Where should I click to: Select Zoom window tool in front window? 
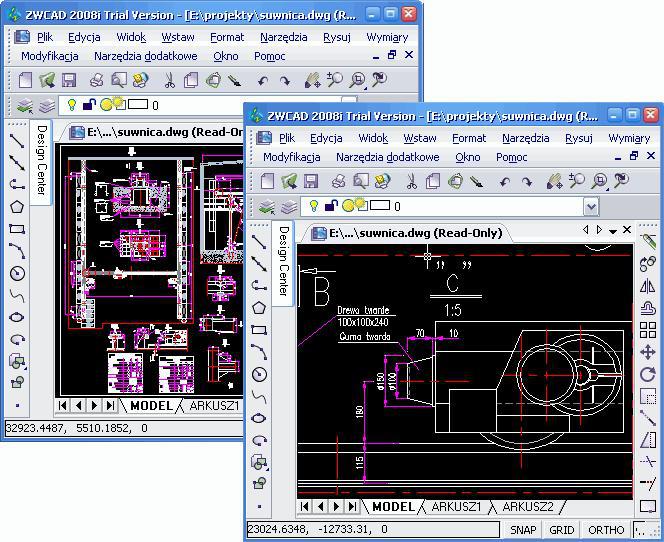599,181
